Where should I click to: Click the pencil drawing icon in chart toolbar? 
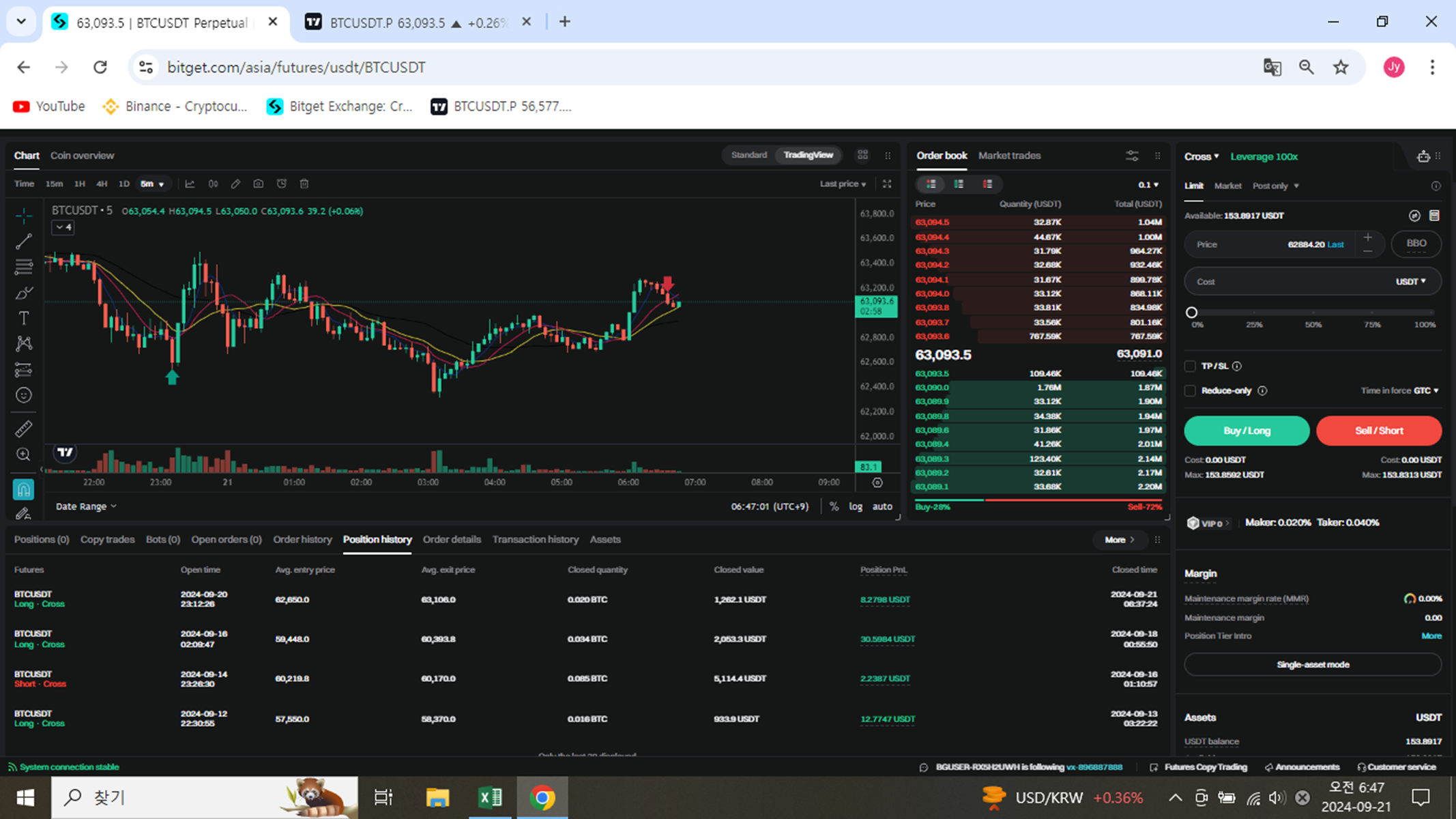[x=235, y=184]
